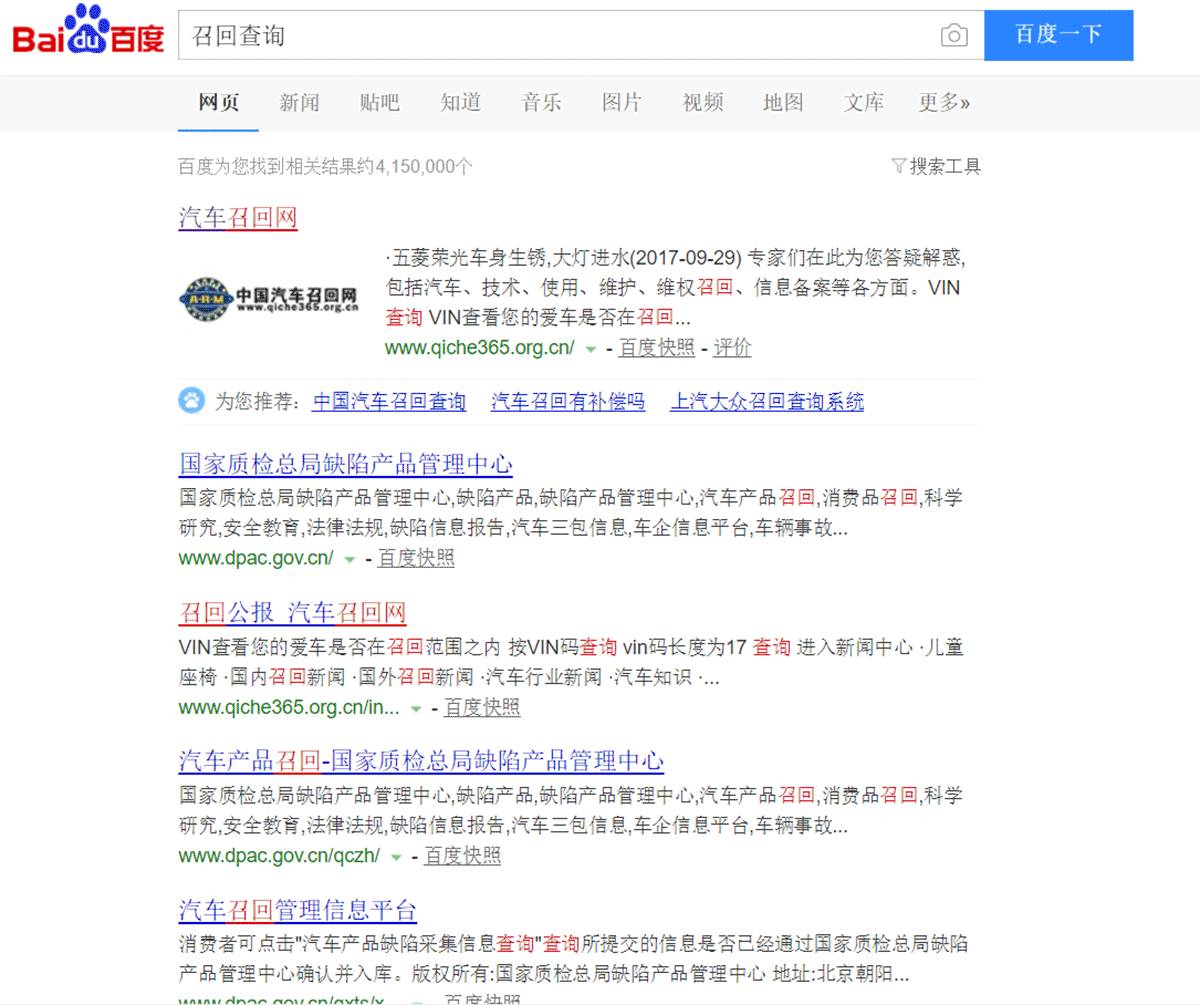Open 百度快照 for www.qiche365.org.cn/ result
This screenshot has width=1200, height=1005.
tap(656, 348)
